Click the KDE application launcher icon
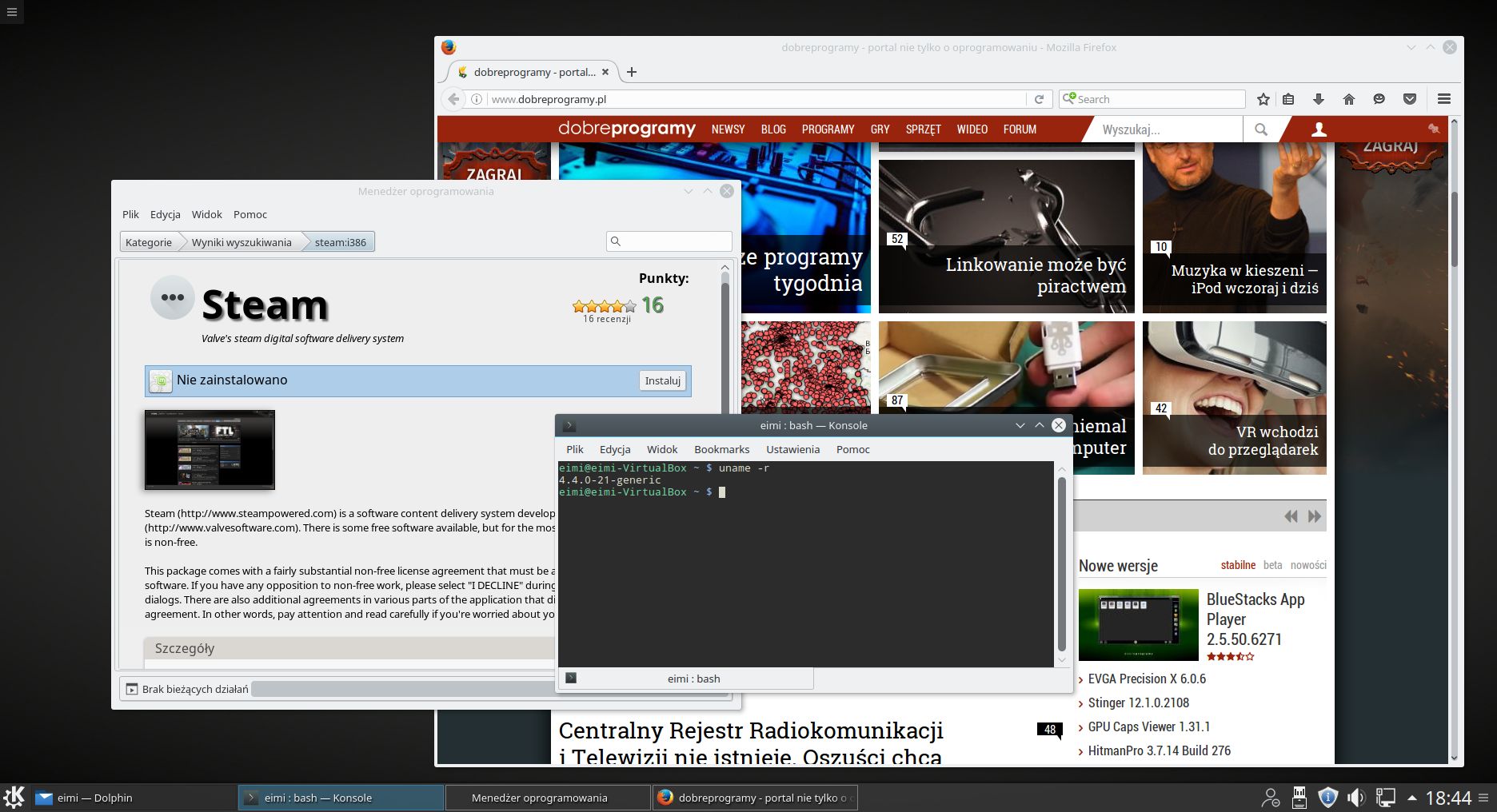Viewport: 1497px width, 812px height. 14,797
